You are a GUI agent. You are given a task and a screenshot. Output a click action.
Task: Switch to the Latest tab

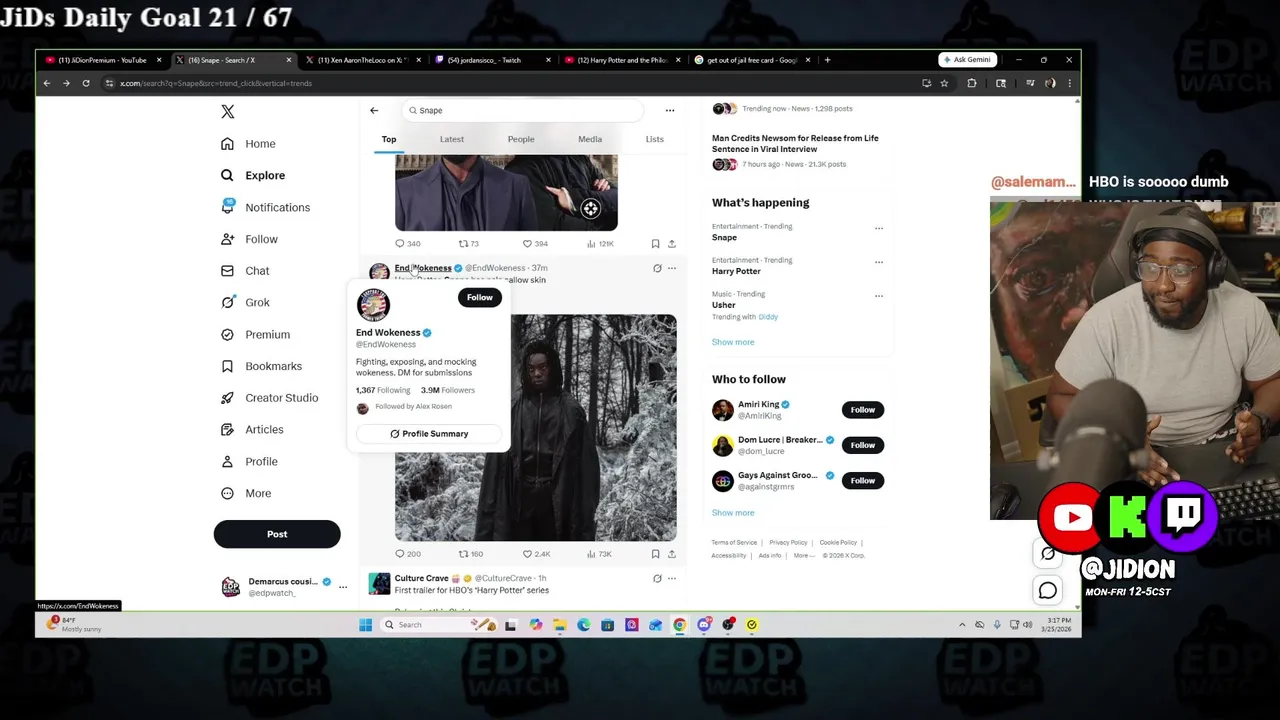pyautogui.click(x=452, y=139)
